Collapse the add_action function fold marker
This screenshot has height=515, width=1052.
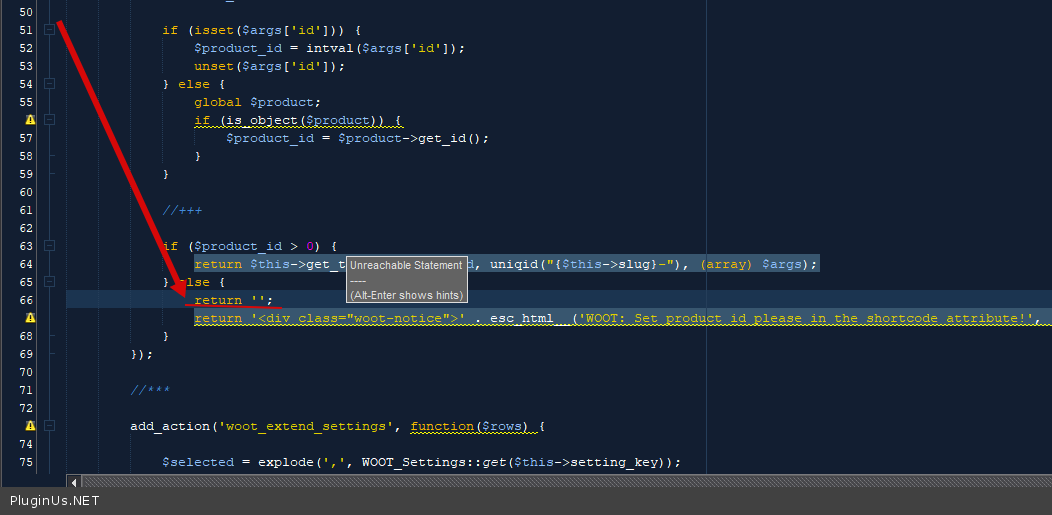coord(49,426)
